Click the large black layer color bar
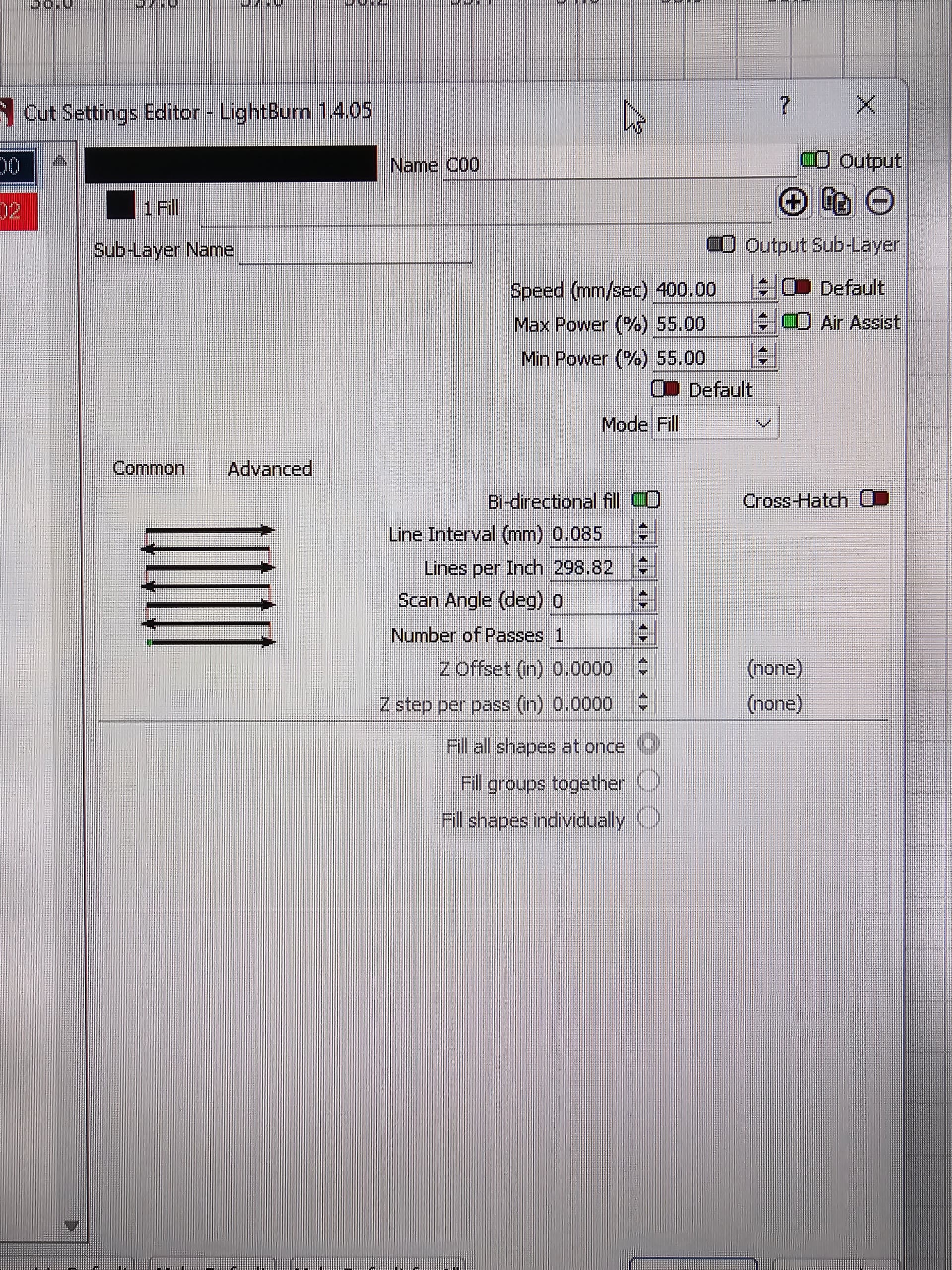This screenshot has width=952, height=1270. coord(231,164)
